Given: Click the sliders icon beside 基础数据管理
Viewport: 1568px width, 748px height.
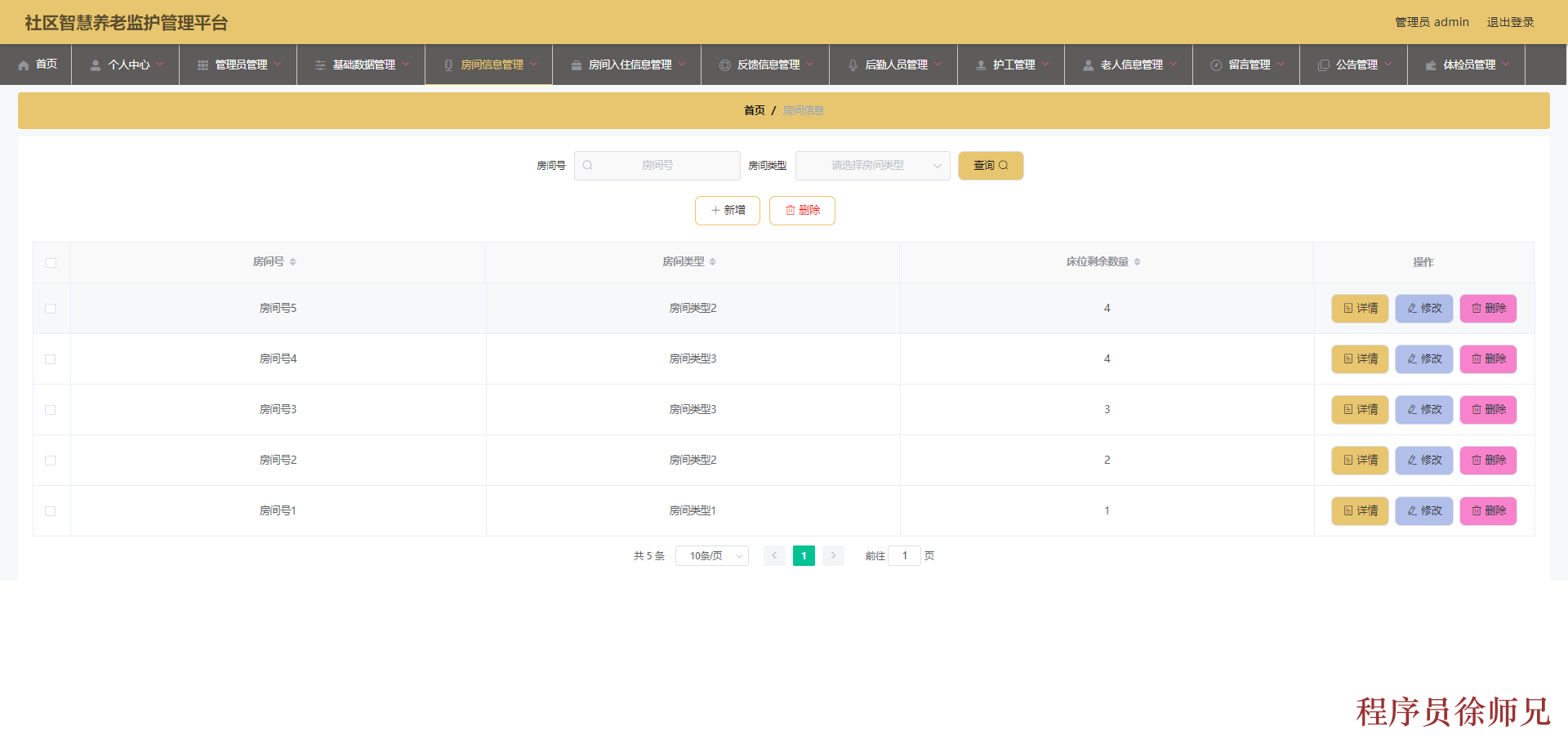Looking at the screenshot, I should (320, 65).
